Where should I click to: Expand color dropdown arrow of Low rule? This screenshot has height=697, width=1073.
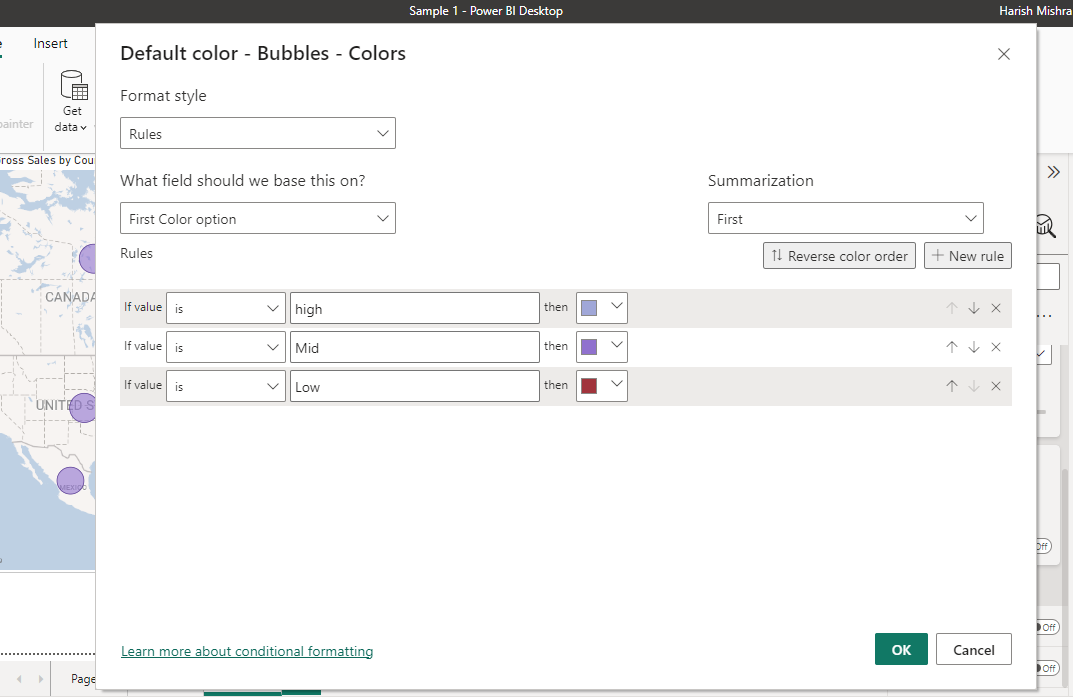pyautogui.click(x=617, y=384)
